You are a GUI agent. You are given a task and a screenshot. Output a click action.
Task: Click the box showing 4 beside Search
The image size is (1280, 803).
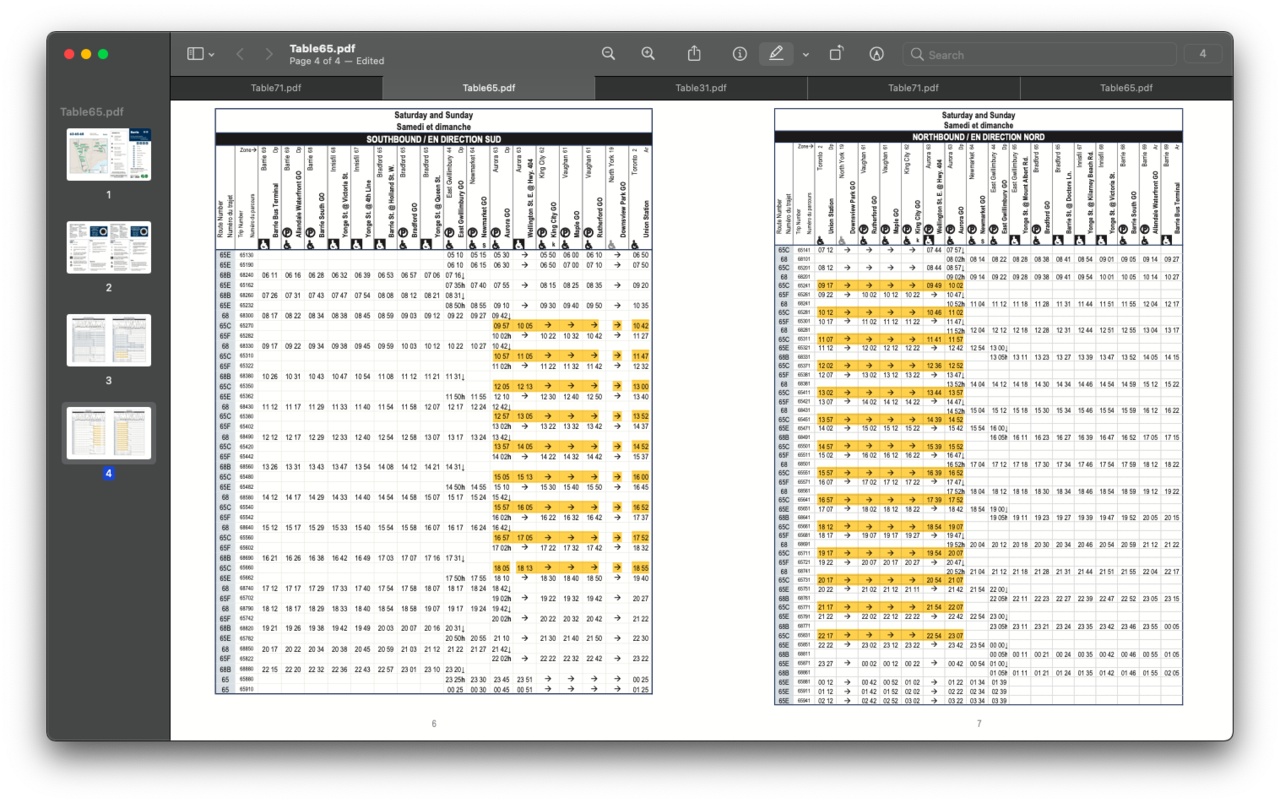point(1203,54)
